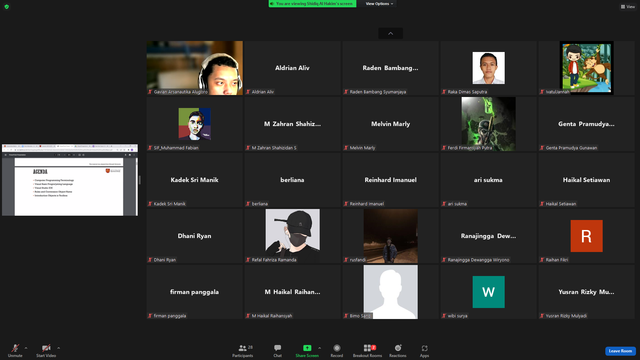Click muted mic icon beside Yusran Rizky Mulyadi
This screenshot has height=360, width=640.
click(542, 316)
